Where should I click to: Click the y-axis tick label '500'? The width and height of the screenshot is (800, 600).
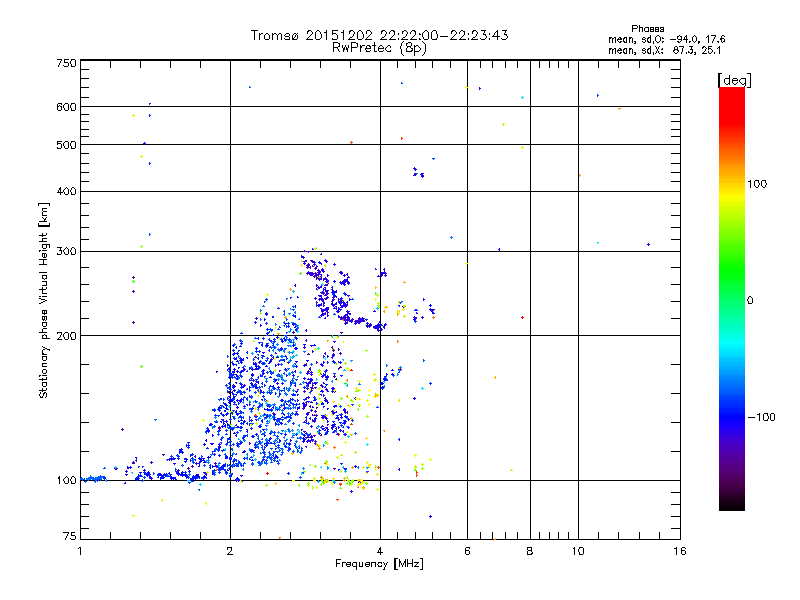[66, 145]
